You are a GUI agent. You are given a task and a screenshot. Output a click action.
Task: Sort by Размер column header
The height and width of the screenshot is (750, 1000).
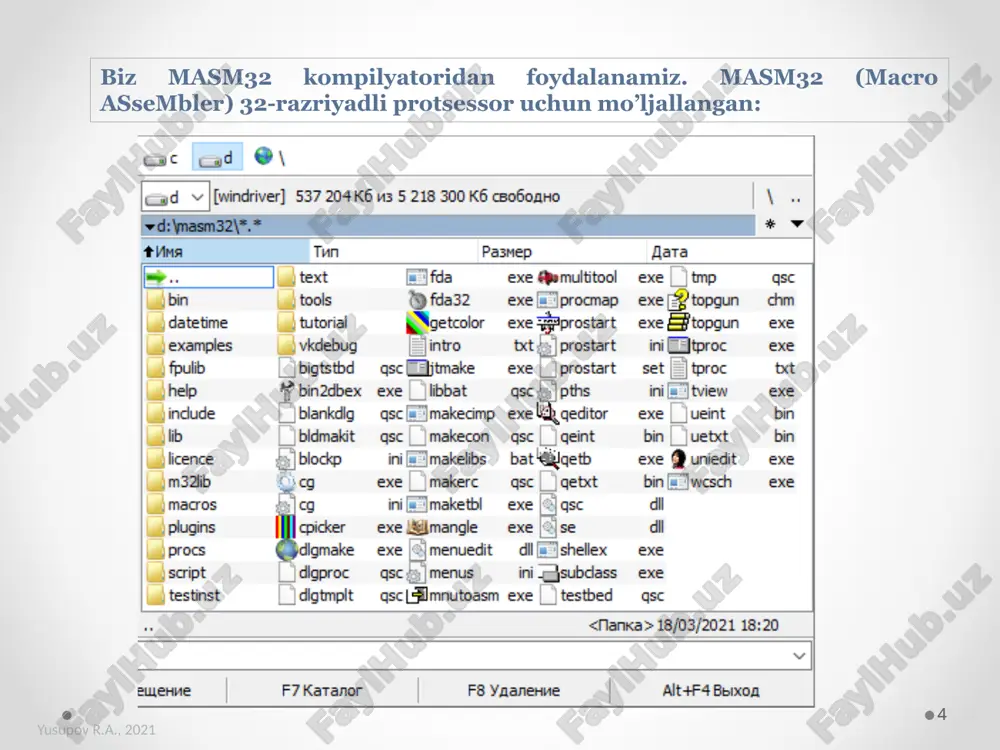click(x=562, y=251)
